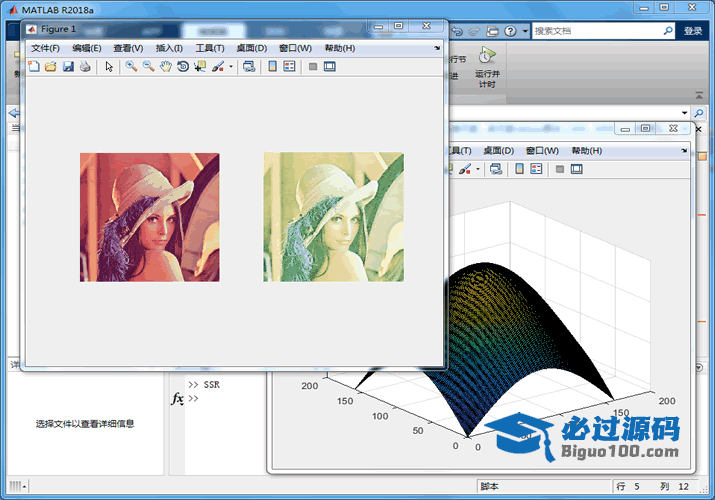715x500 pixels.
Task: Hide Plot Tools in second figure toolbar
Action: 560,169
